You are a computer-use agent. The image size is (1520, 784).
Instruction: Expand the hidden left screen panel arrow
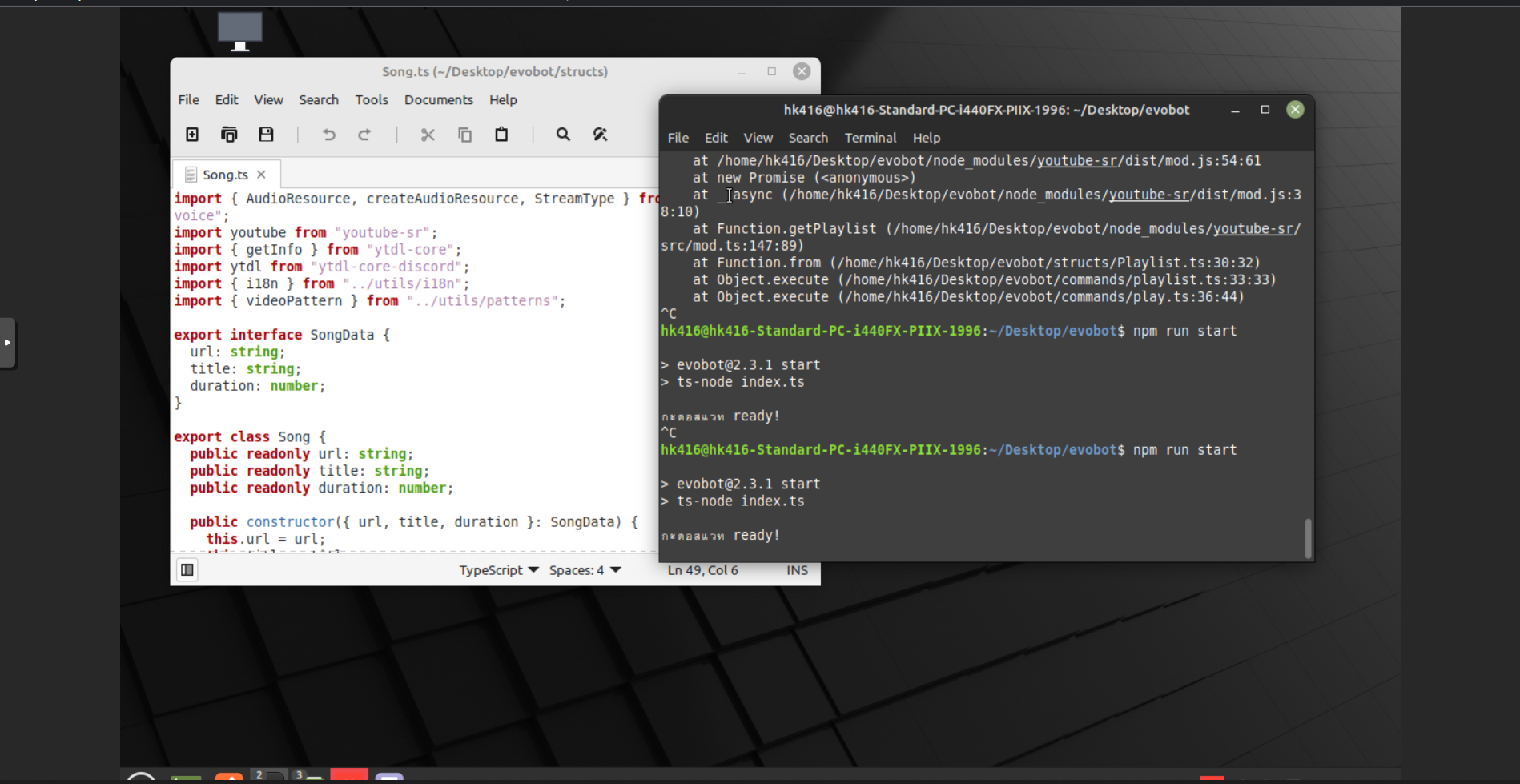coord(8,343)
